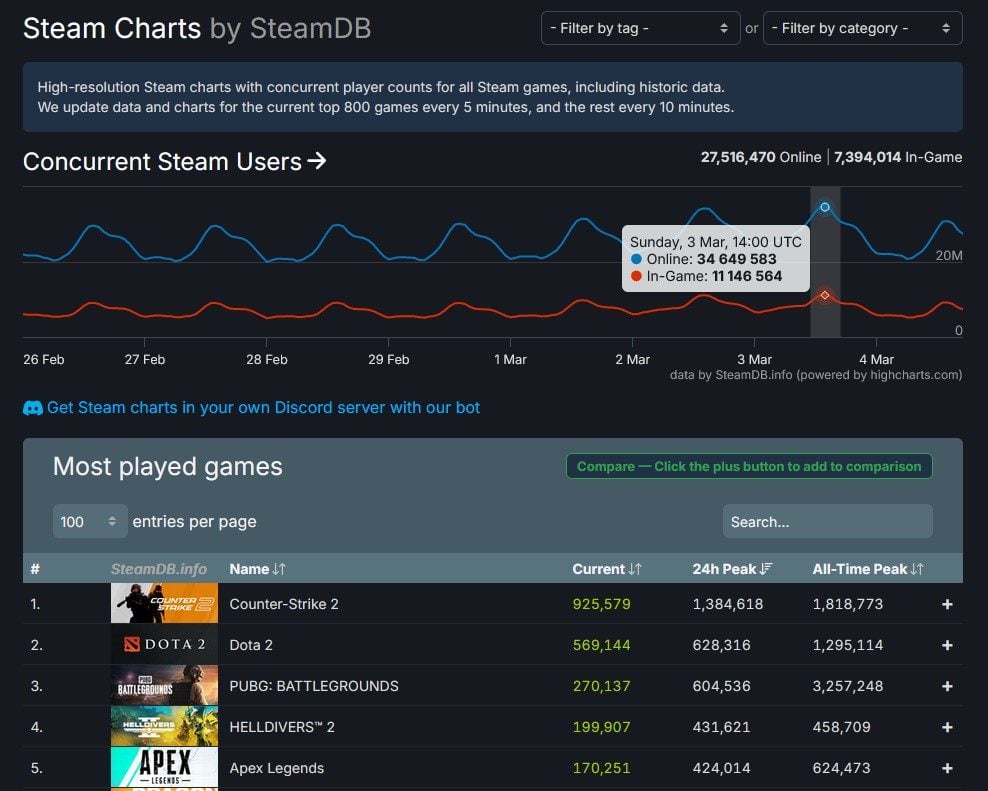Select the 424,014 24h peak value

point(721,768)
